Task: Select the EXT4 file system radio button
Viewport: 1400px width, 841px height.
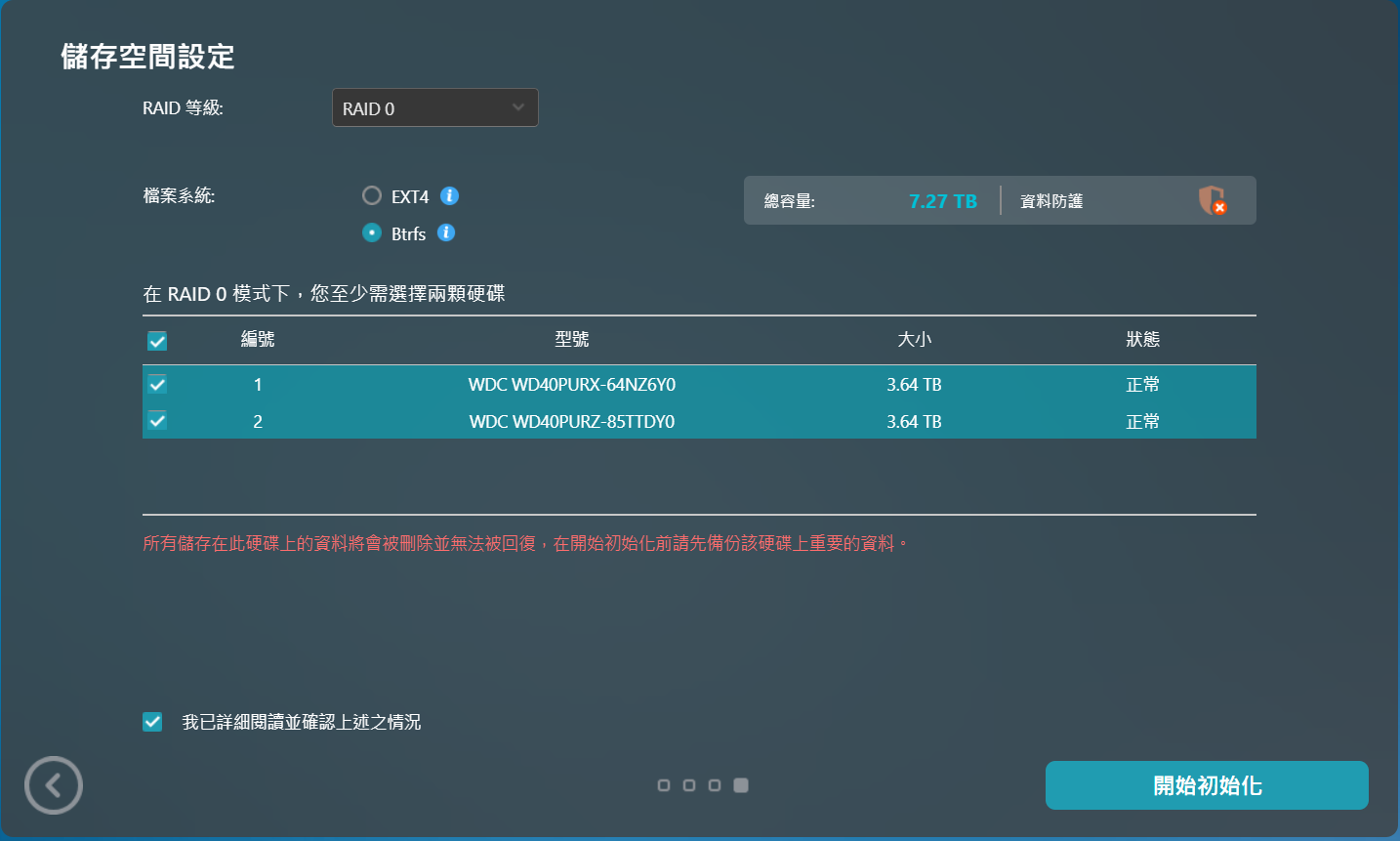Action: tap(372, 196)
